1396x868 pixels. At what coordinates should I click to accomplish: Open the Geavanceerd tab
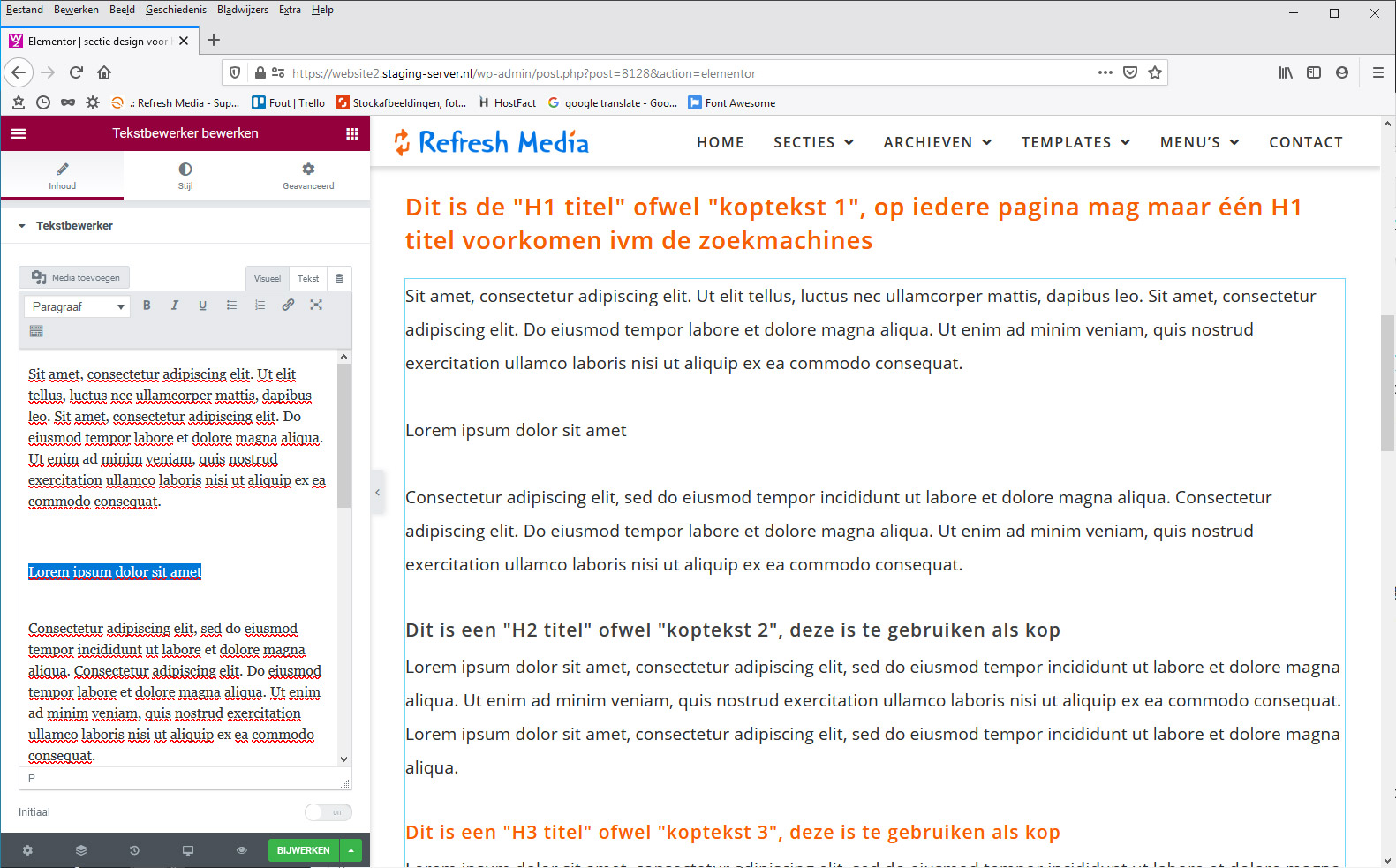[x=308, y=175]
